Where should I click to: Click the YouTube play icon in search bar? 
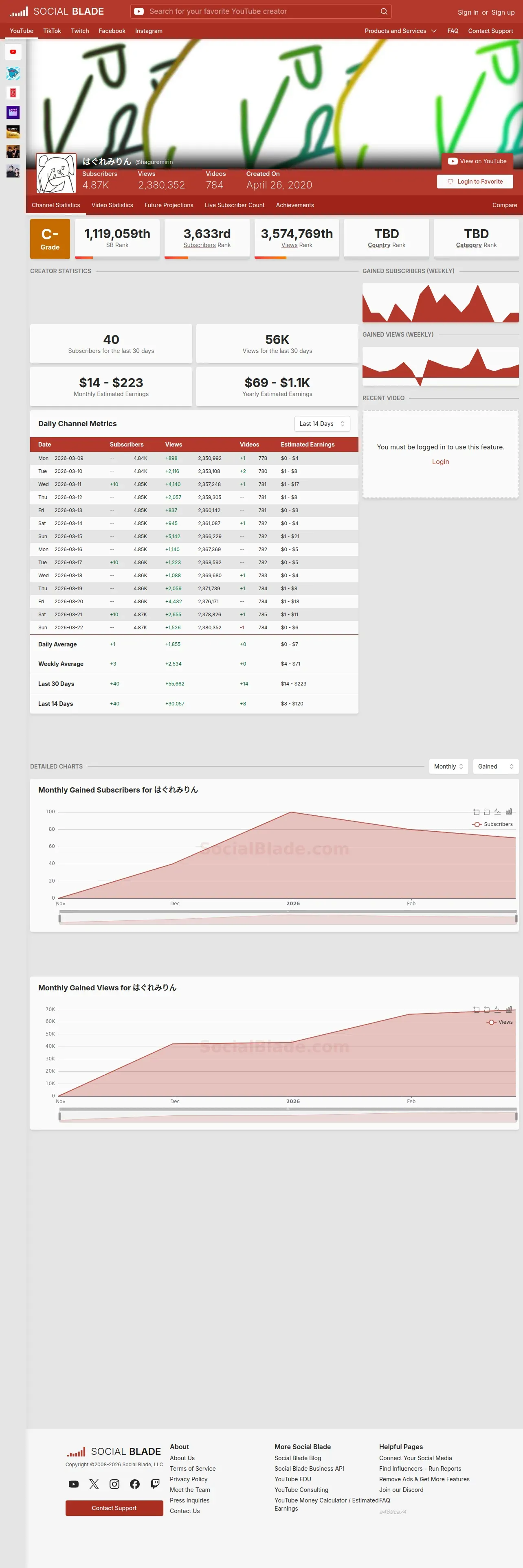point(139,11)
